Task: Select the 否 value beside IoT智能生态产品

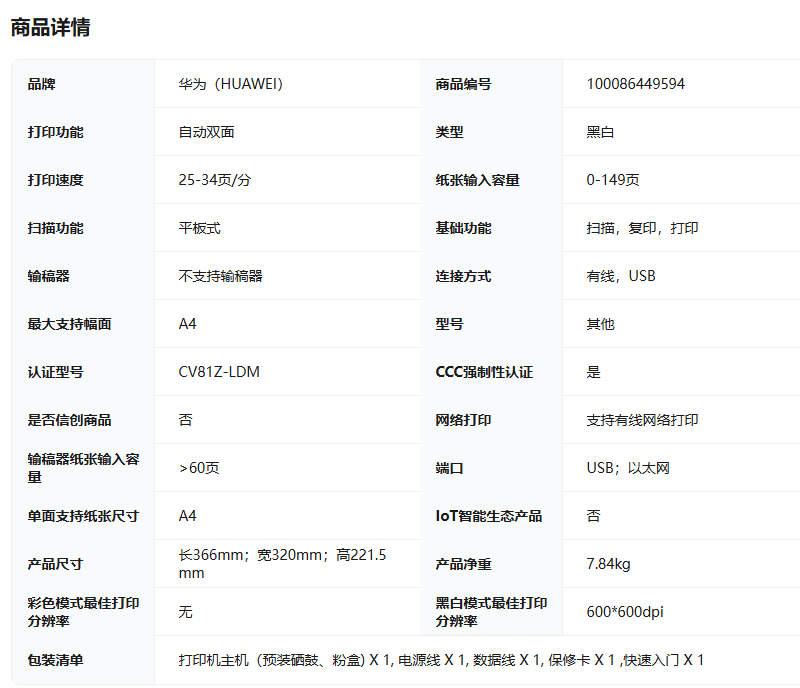Action: point(593,515)
